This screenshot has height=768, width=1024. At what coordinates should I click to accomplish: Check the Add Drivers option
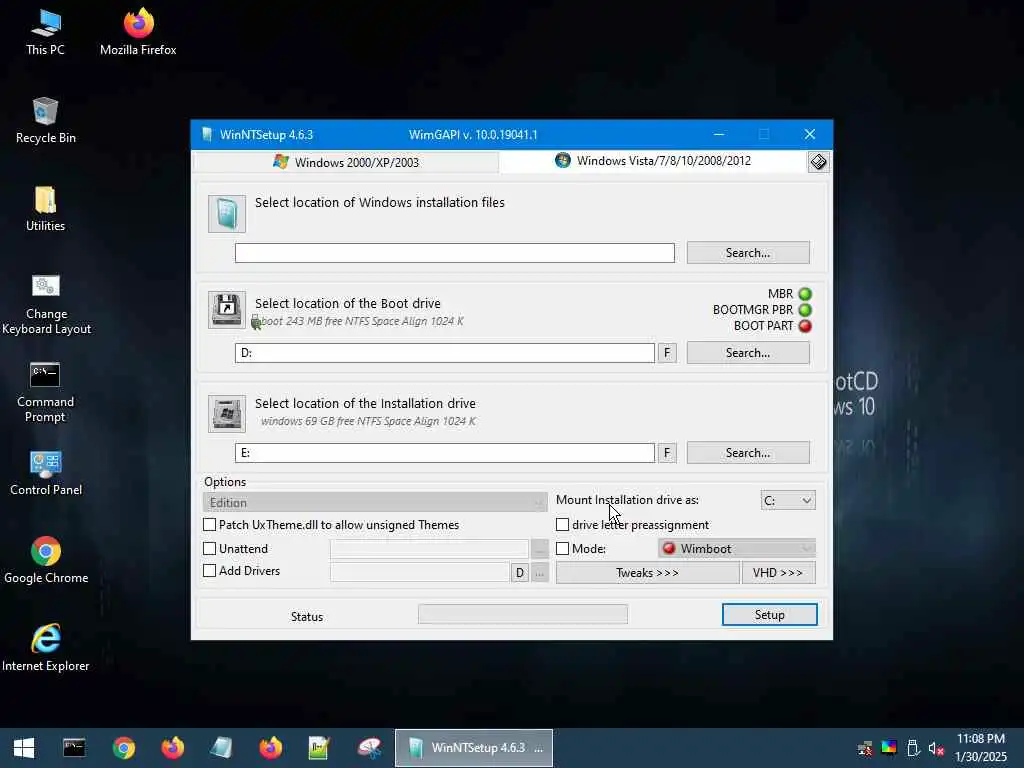(x=210, y=571)
